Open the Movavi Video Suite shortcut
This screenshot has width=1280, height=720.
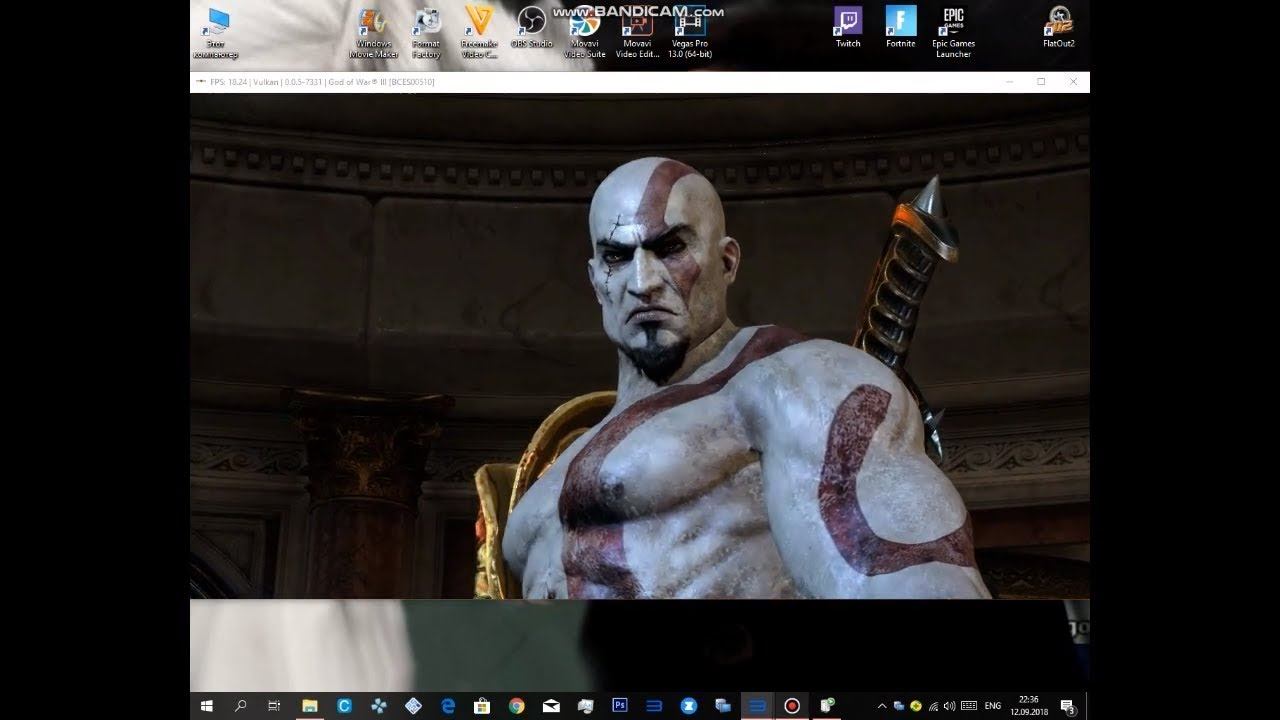click(584, 32)
